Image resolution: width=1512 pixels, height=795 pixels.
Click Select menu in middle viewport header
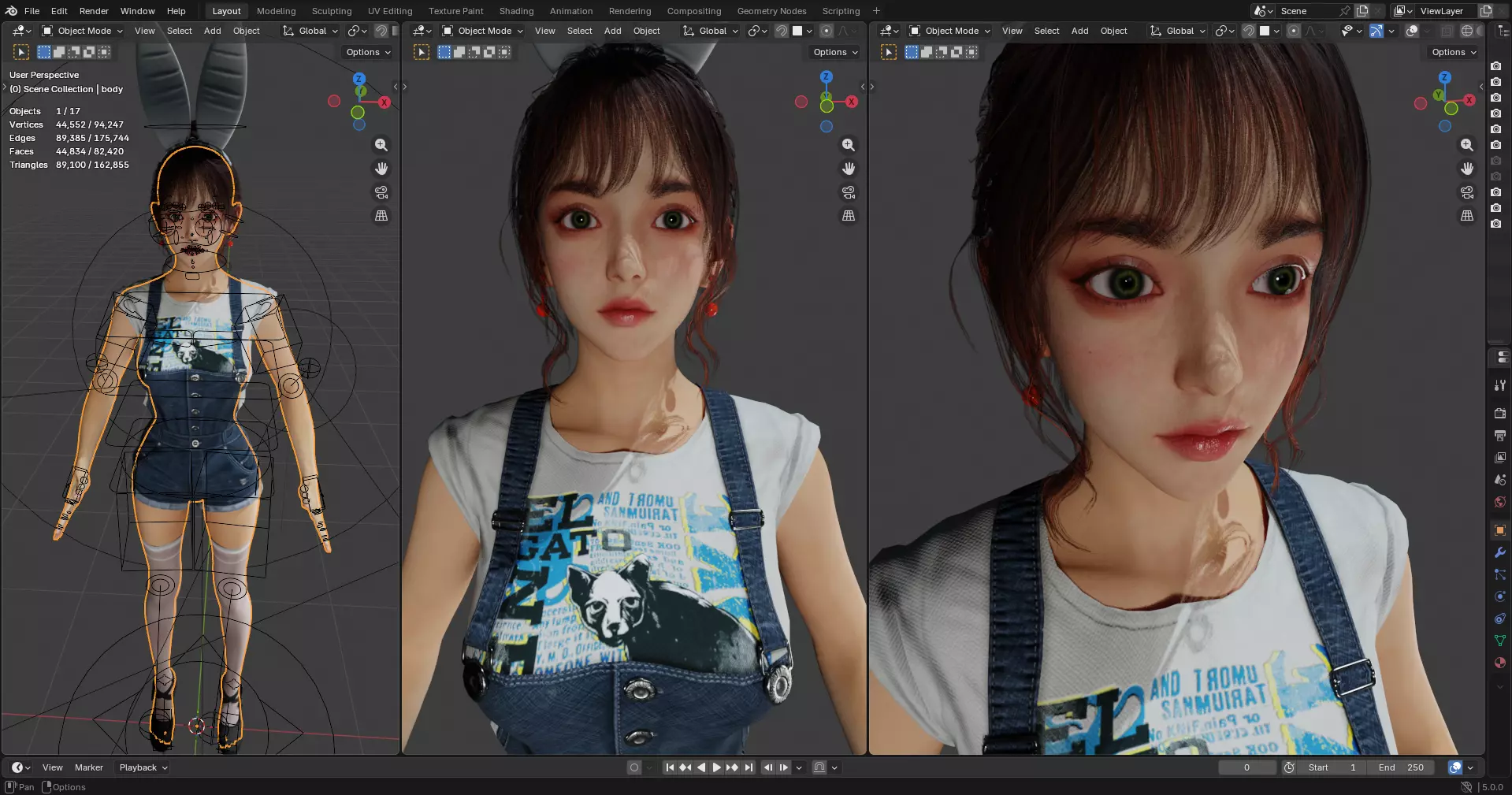579,31
